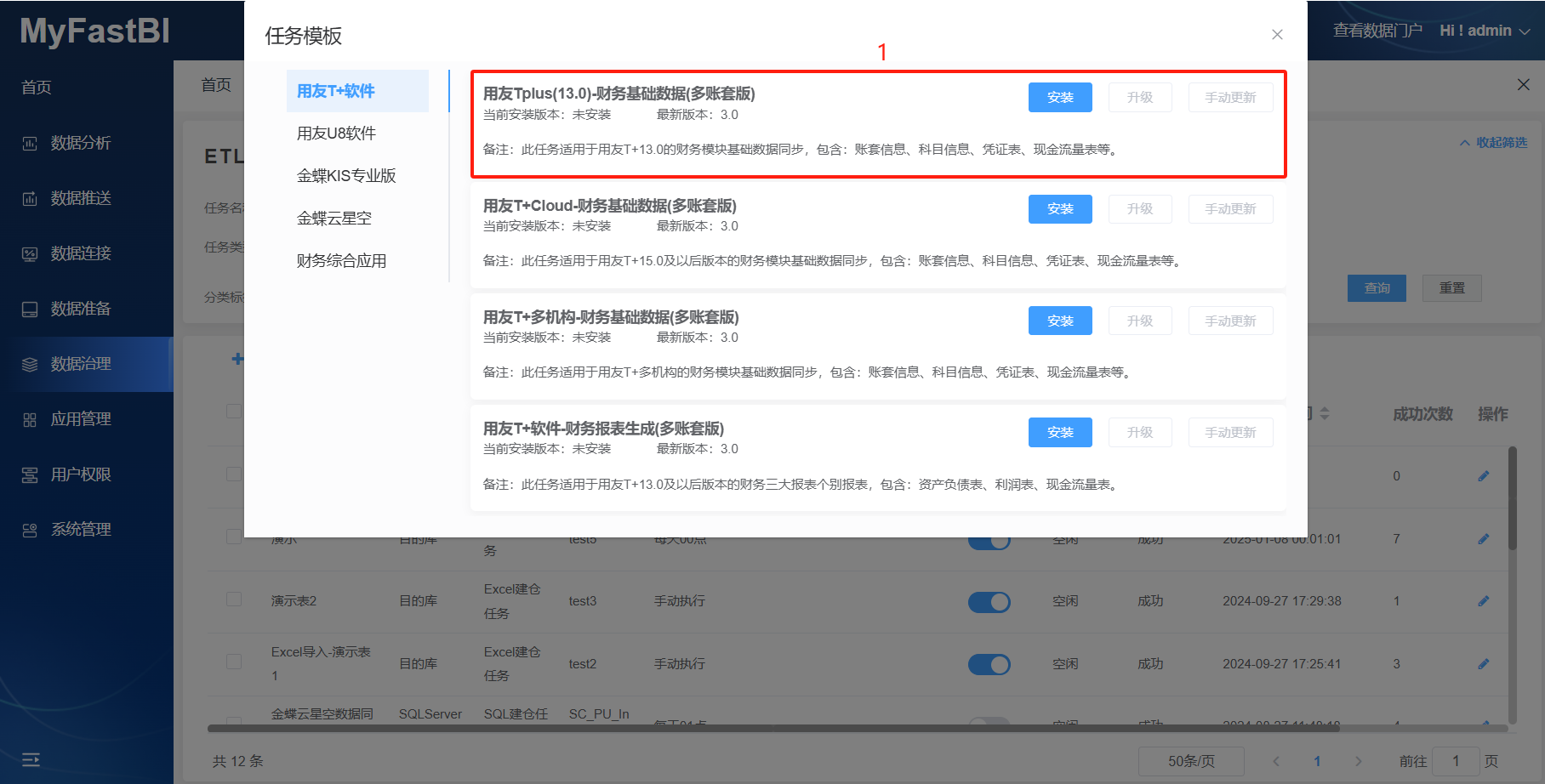The width and height of the screenshot is (1545, 784).
Task: Install 用友T+Cloud template
Action: pos(1060,209)
